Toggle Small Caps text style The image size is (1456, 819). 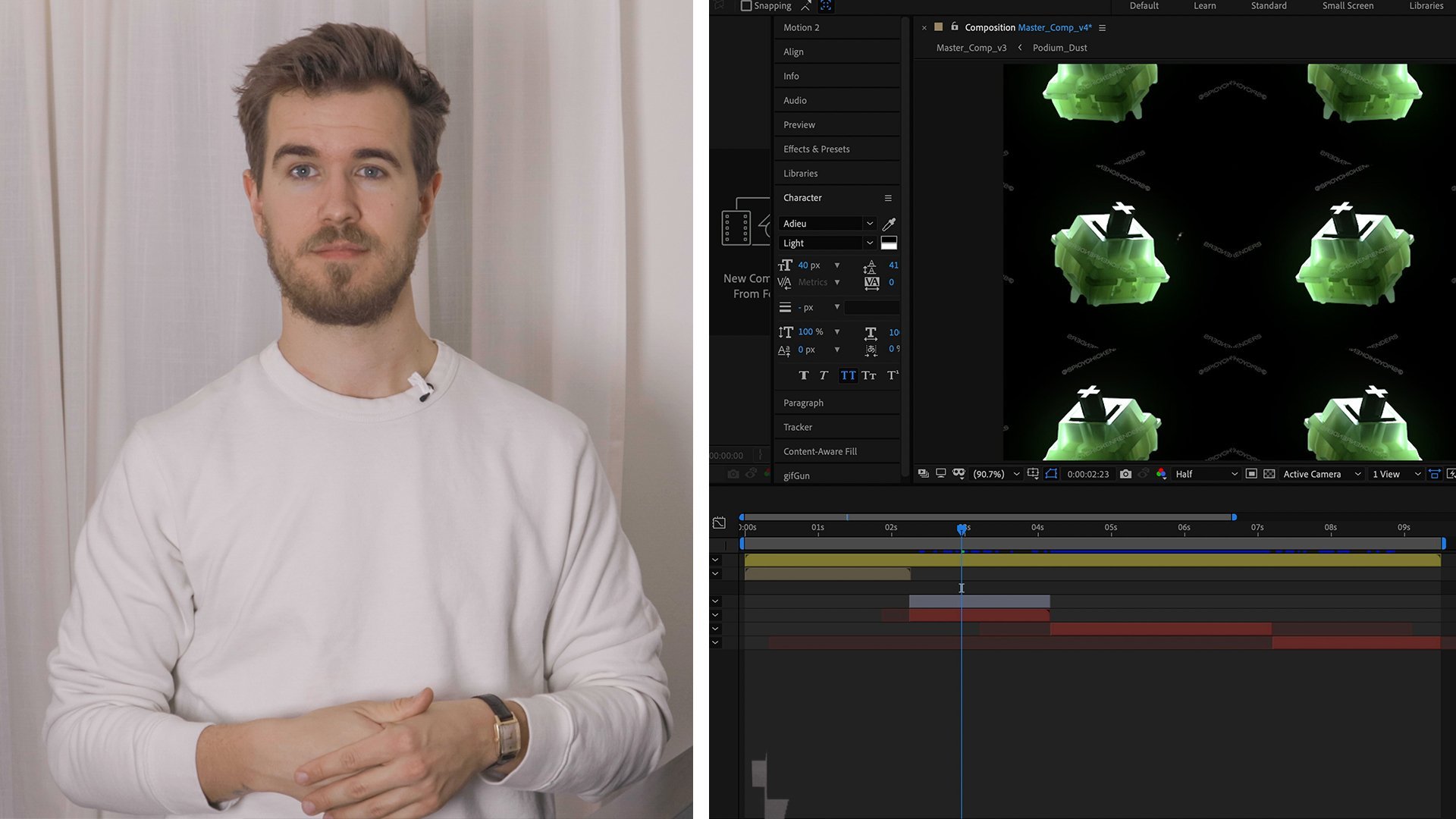click(x=869, y=375)
